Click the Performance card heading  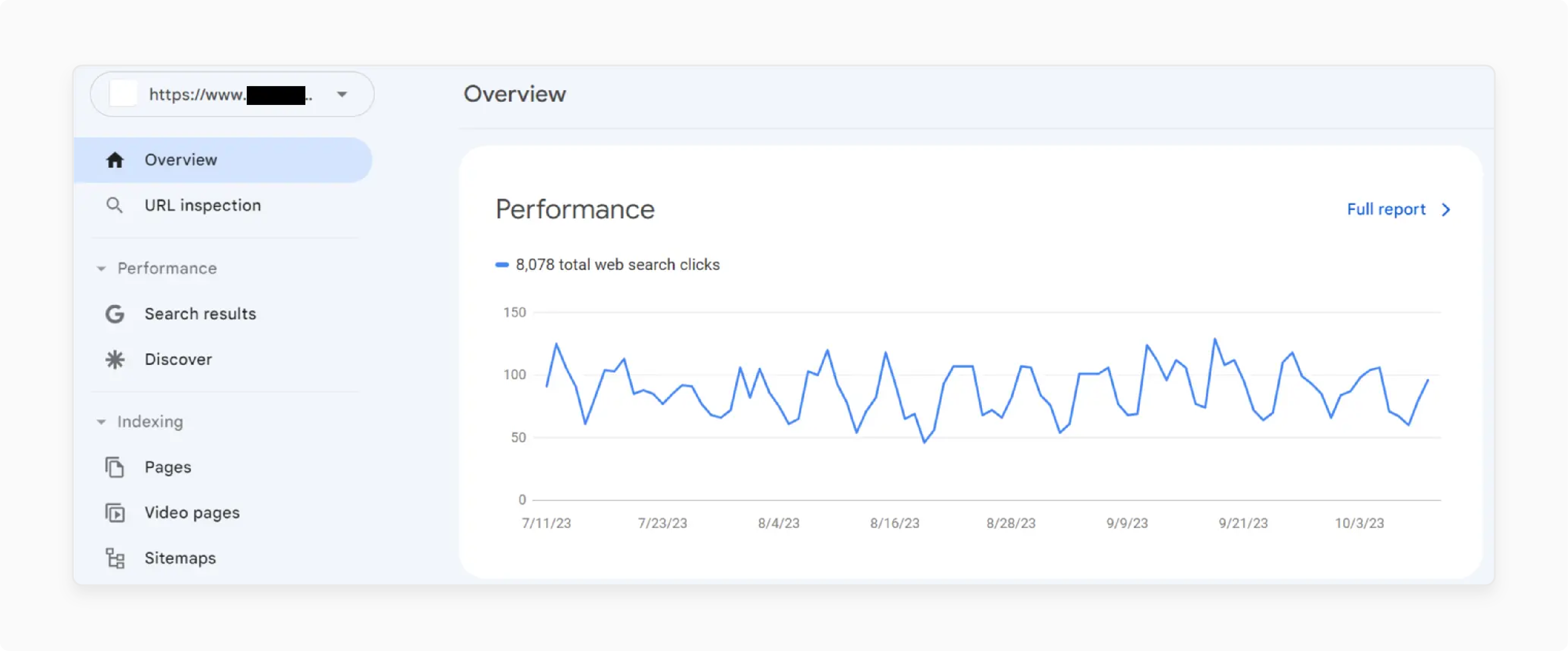click(x=574, y=210)
